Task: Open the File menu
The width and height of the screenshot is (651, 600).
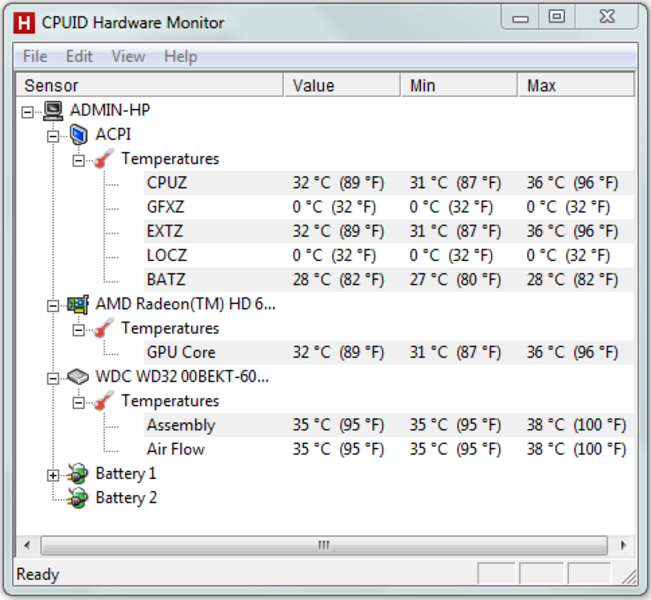Action: [x=35, y=56]
